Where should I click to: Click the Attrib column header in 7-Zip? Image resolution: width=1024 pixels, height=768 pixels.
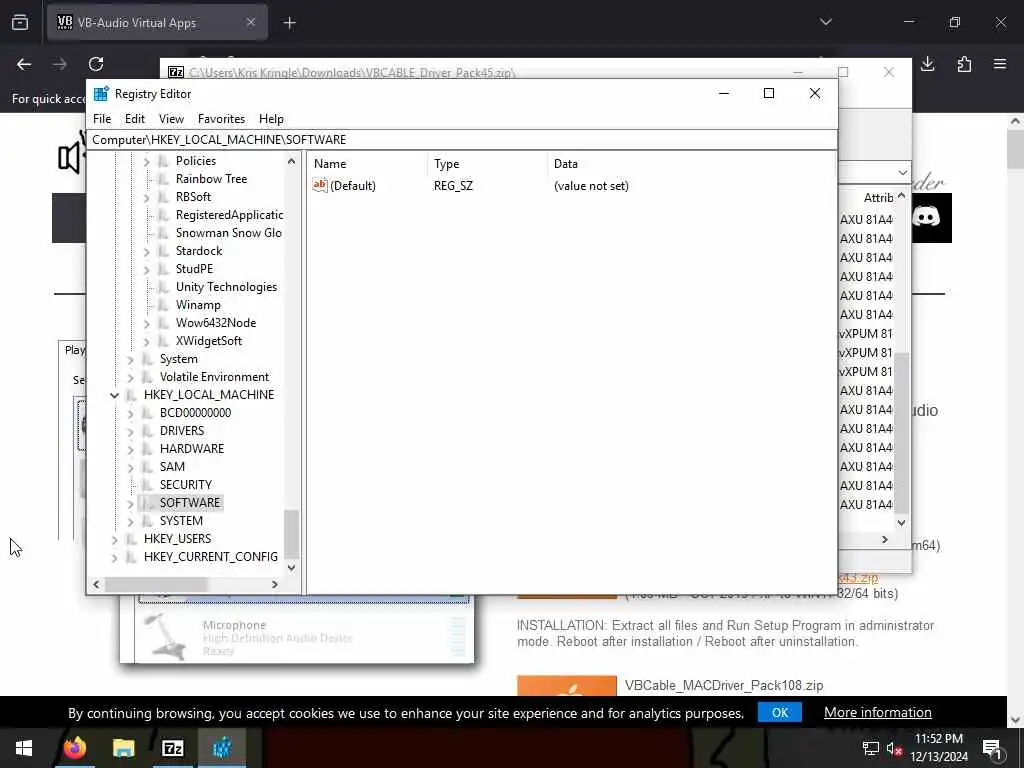pyautogui.click(x=878, y=198)
